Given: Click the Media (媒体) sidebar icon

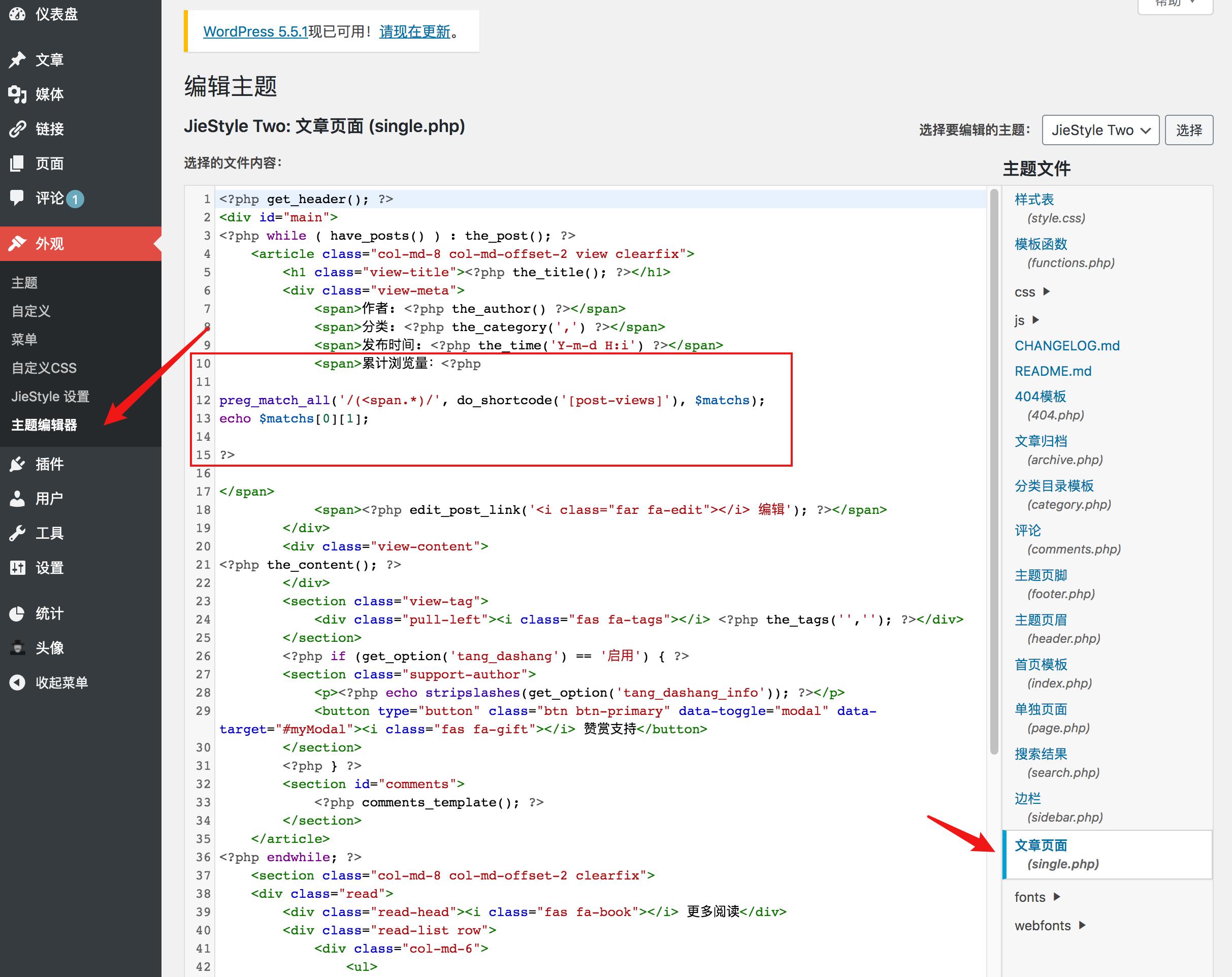Looking at the screenshot, I should (17, 94).
